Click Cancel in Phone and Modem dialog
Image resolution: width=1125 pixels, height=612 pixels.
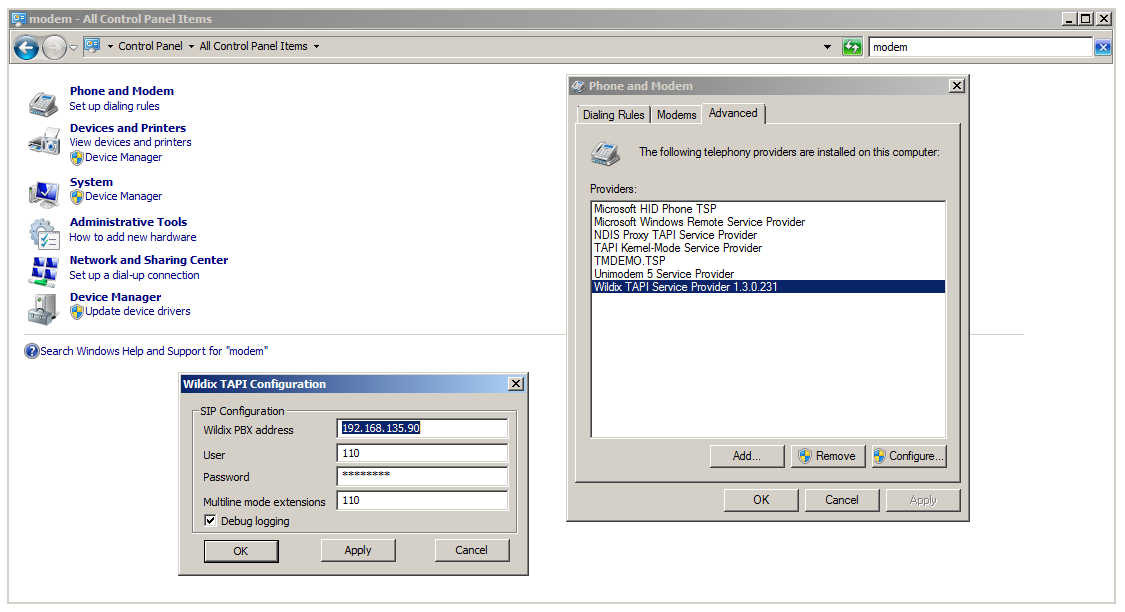point(842,500)
